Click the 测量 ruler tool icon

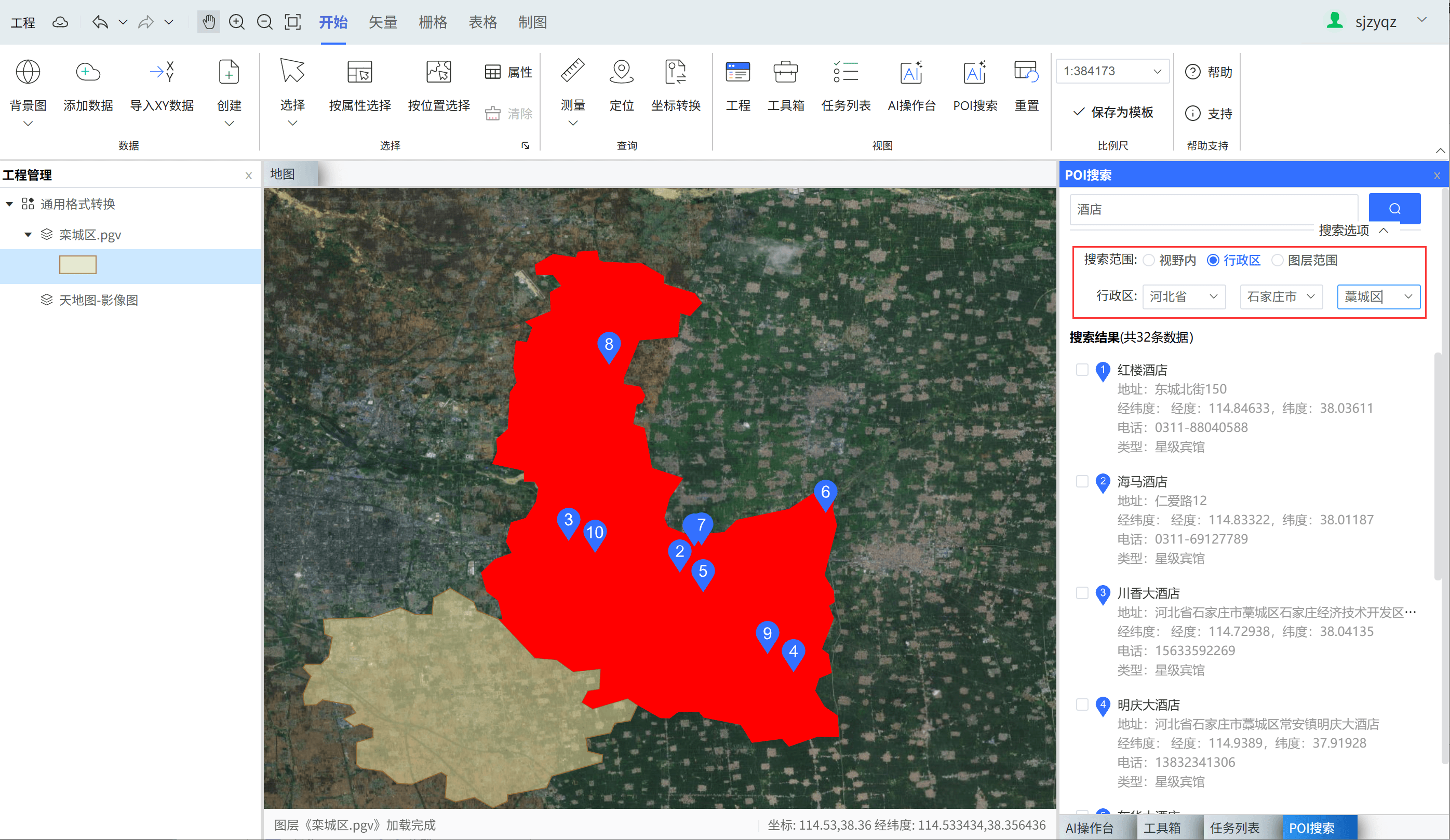[x=572, y=72]
